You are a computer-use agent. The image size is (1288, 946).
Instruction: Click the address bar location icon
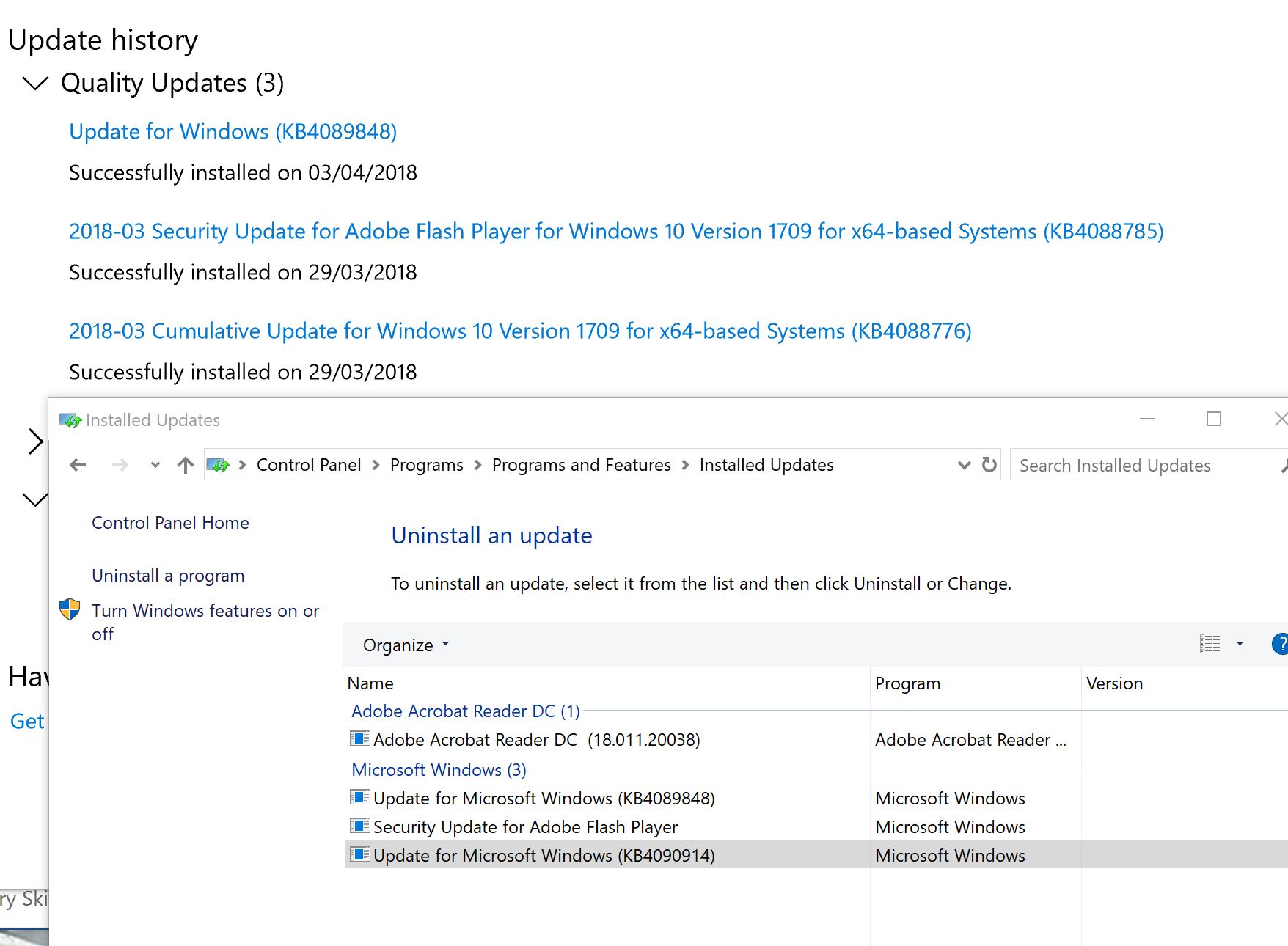218,465
